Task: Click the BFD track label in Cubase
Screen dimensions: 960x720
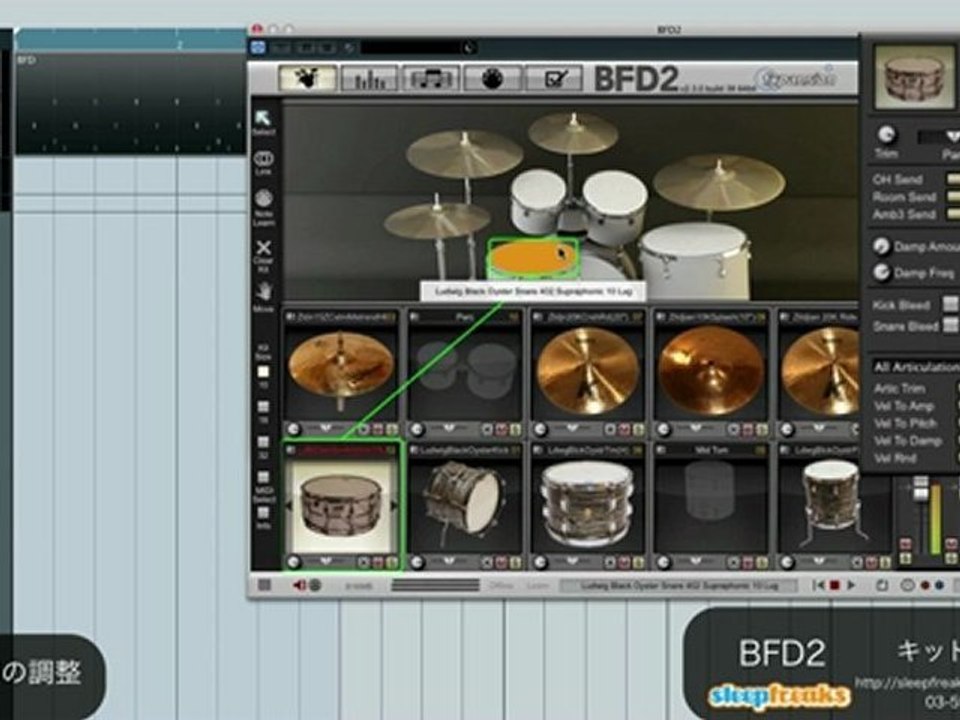Action: coord(26,60)
